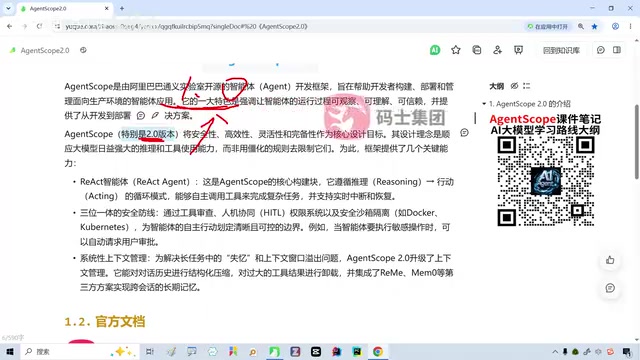
Task: Click the outline list-style icon beside 大纲
Action: pos(527,86)
